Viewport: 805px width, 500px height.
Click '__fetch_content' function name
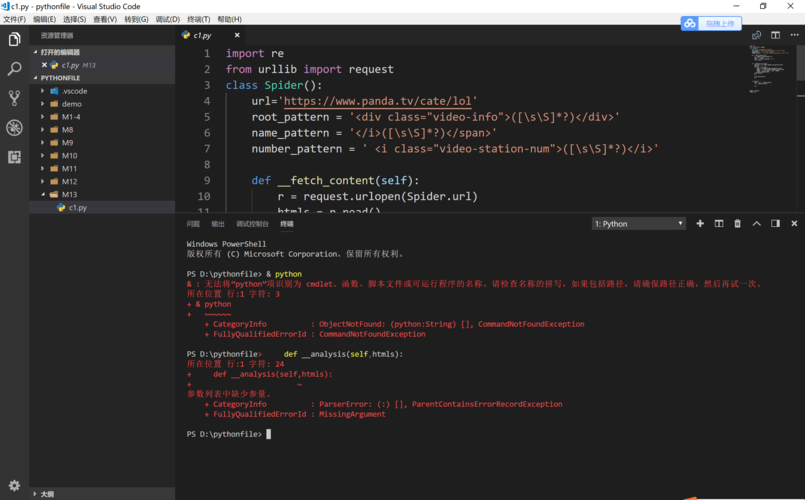[x=326, y=181]
